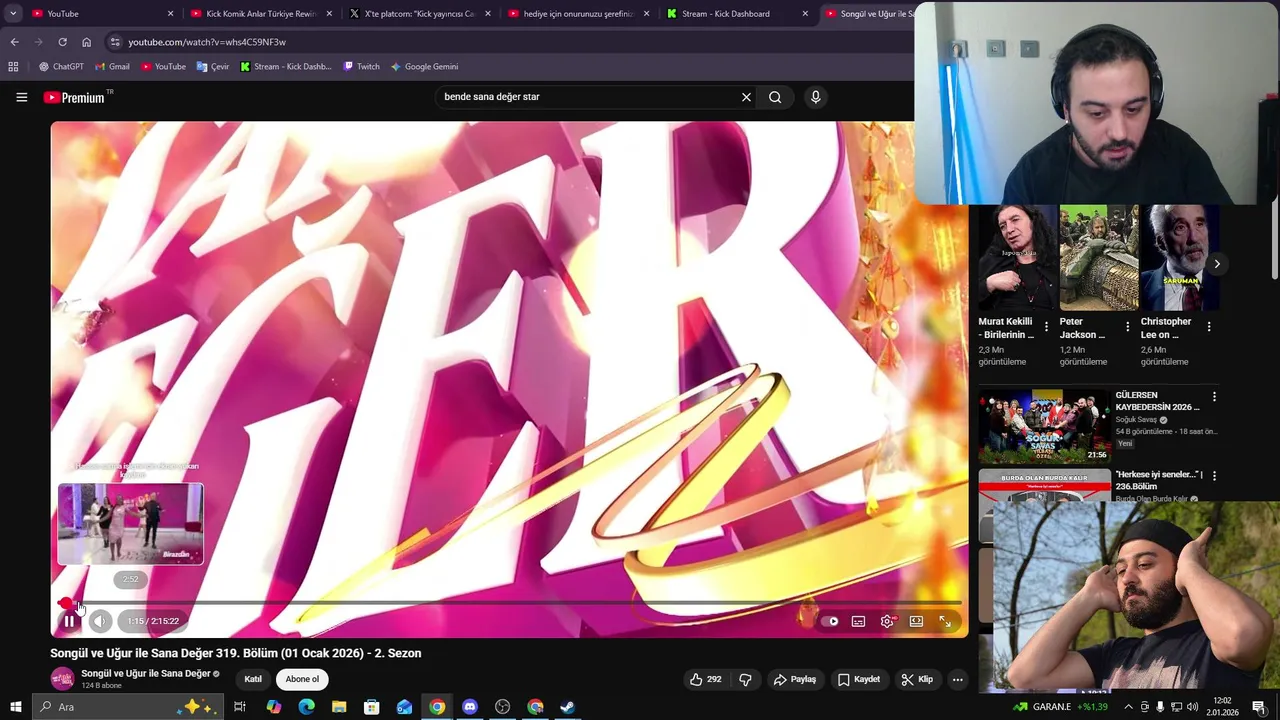Click next arrow on Shorts shelf
The width and height of the screenshot is (1280, 720).
(1217, 264)
